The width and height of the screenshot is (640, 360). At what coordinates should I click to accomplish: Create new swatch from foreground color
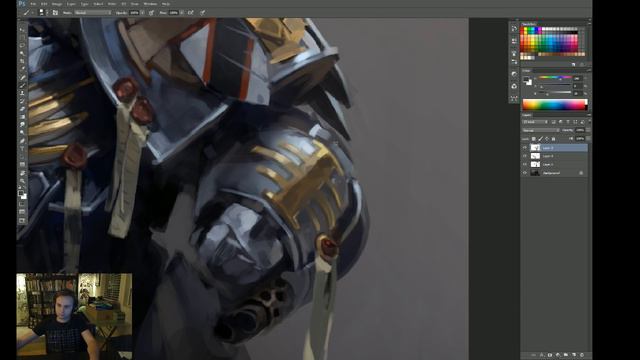(x=573, y=64)
